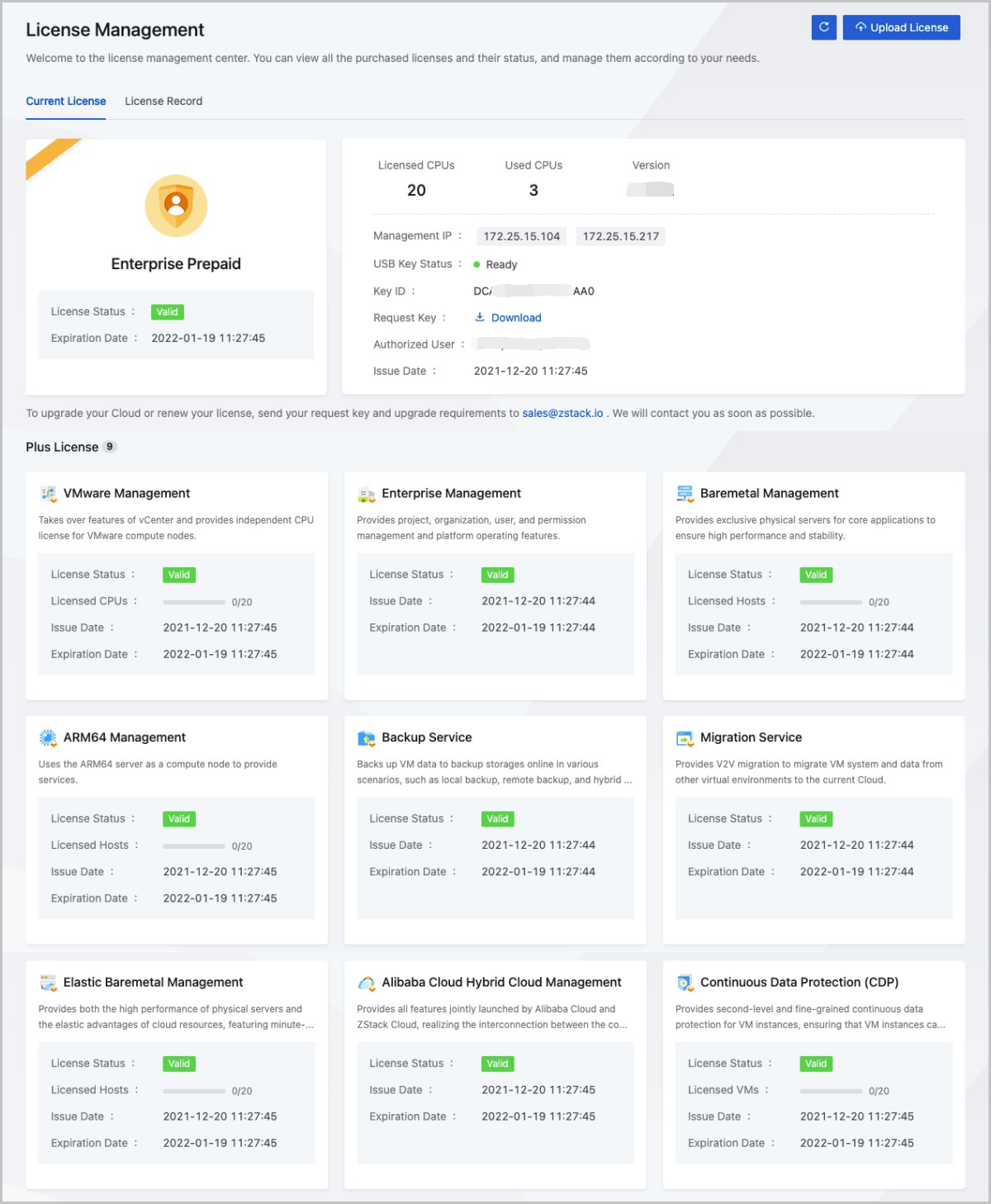Click the Elastic Baremetal Management icon

[x=48, y=983]
